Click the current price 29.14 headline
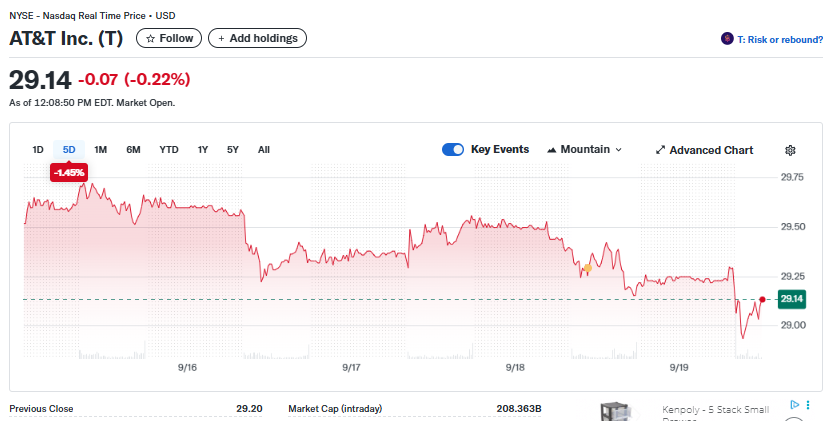840x421 pixels. click(40, 80)
